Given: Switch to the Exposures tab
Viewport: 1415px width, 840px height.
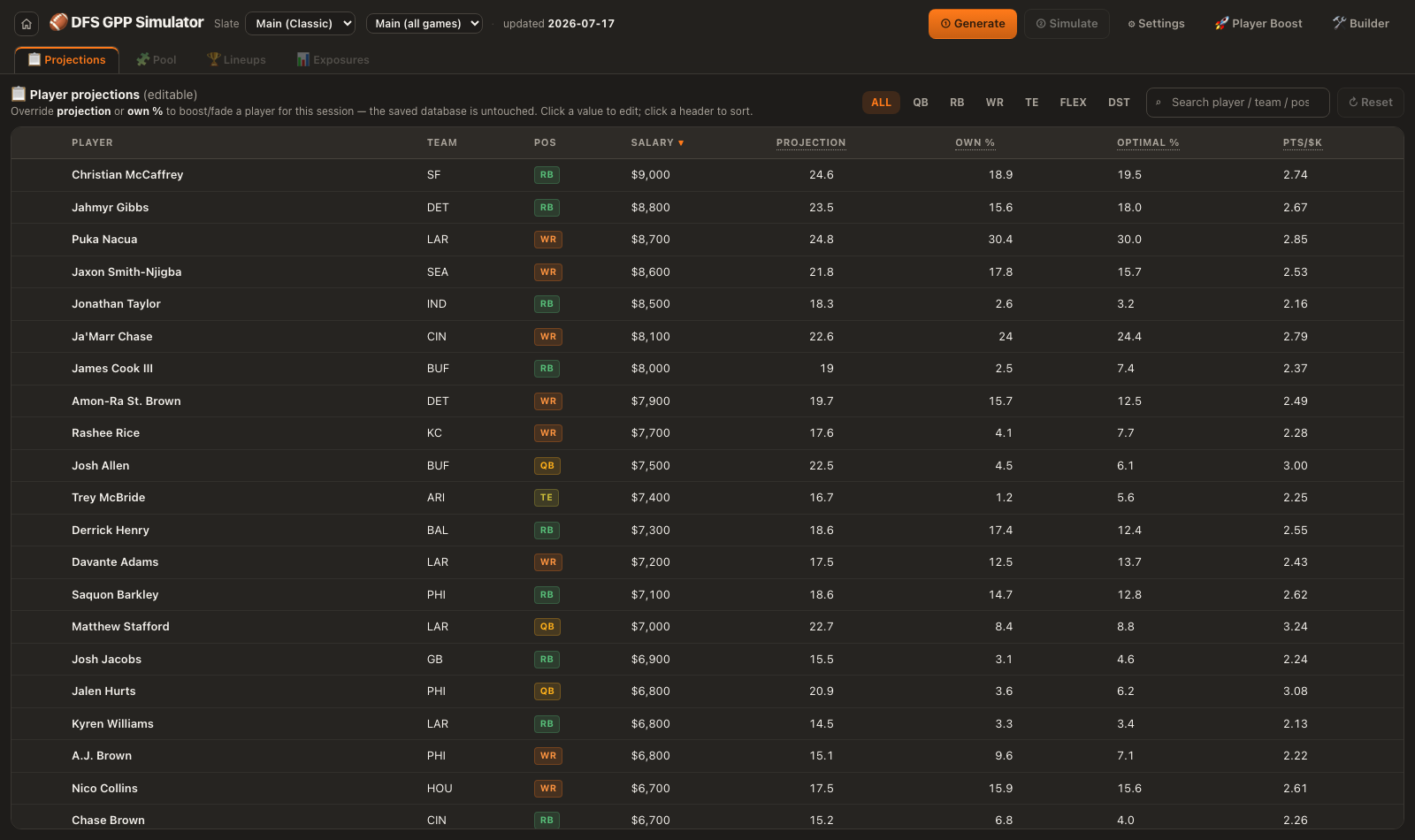Looking at the screenshot, I should [333, 60].
